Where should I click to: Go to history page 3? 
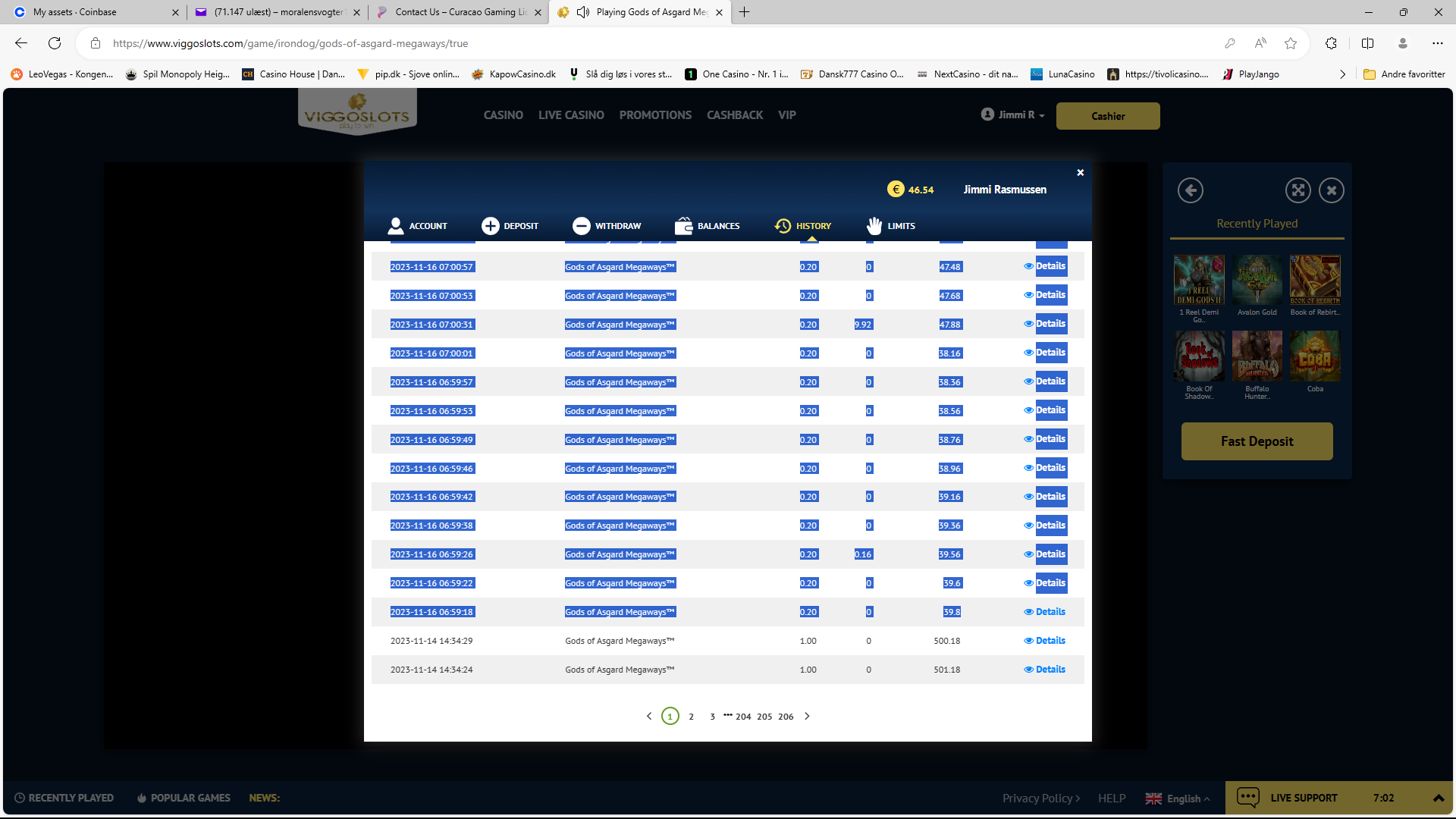712,717
